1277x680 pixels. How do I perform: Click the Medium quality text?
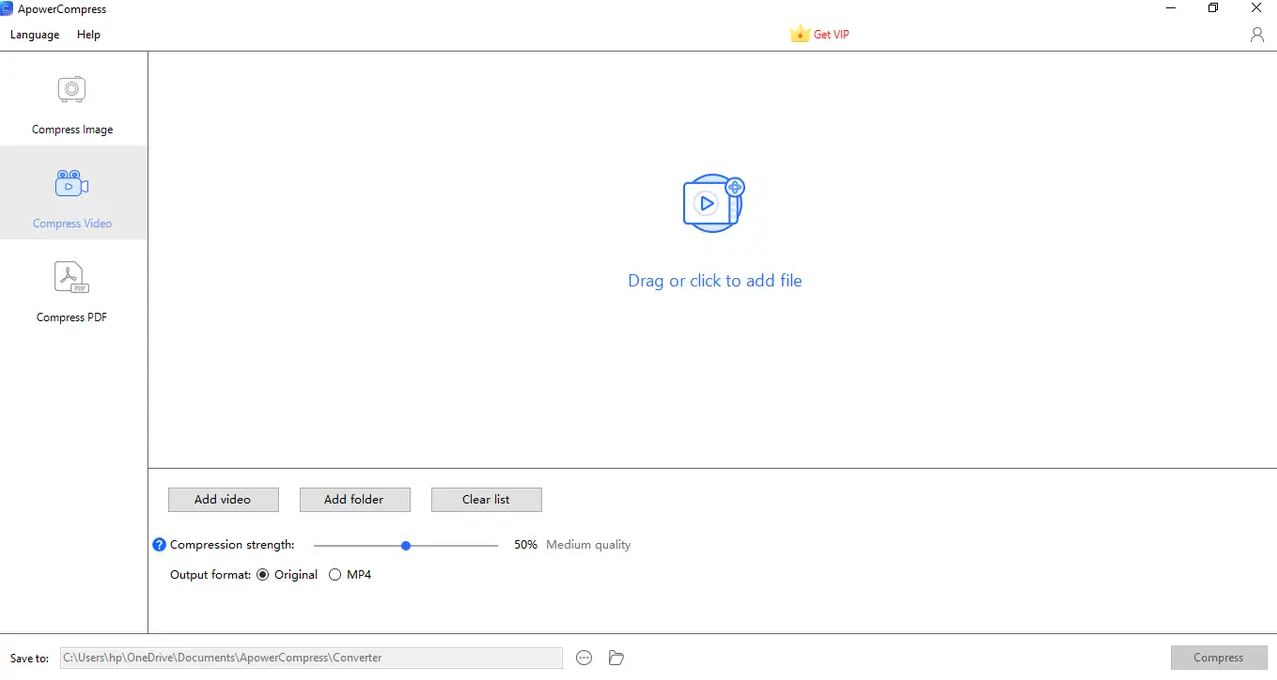coord(588,545)
